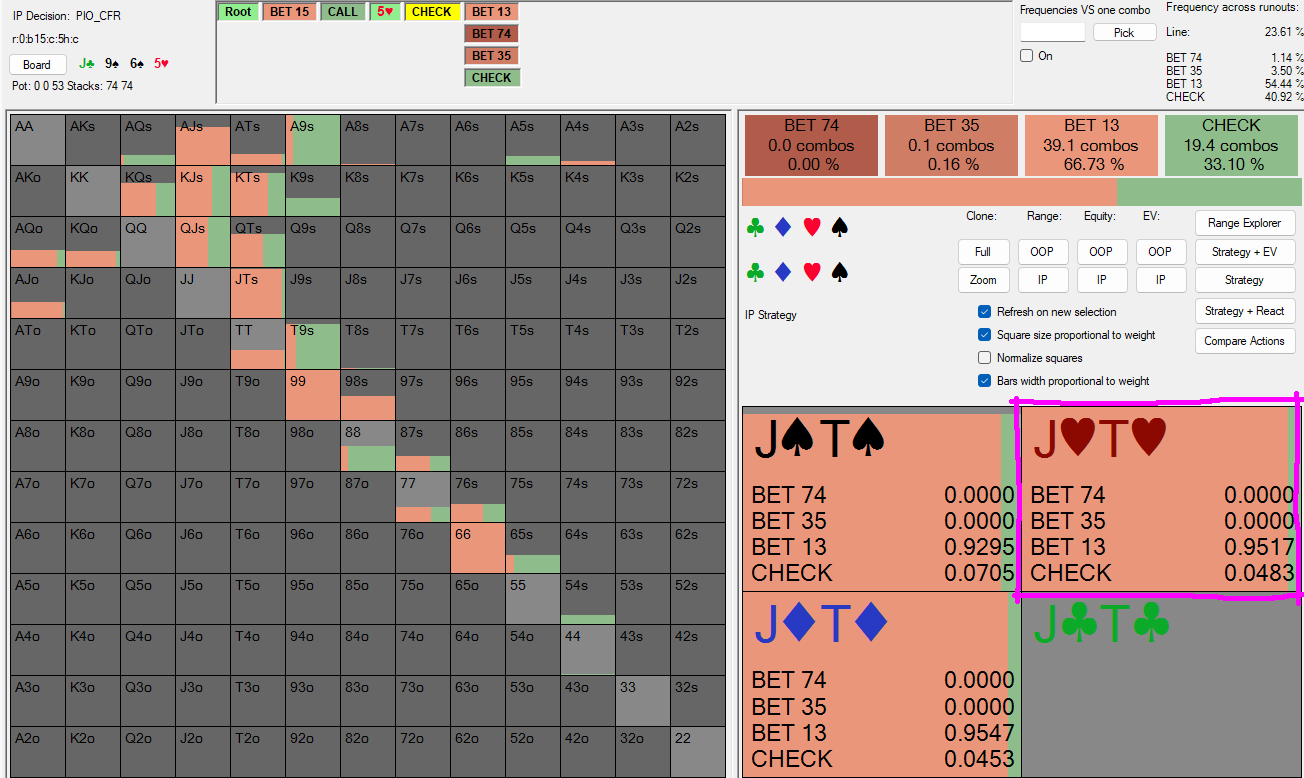Open the Range Explorer

pyautogui.click(x=1244, y=223)
